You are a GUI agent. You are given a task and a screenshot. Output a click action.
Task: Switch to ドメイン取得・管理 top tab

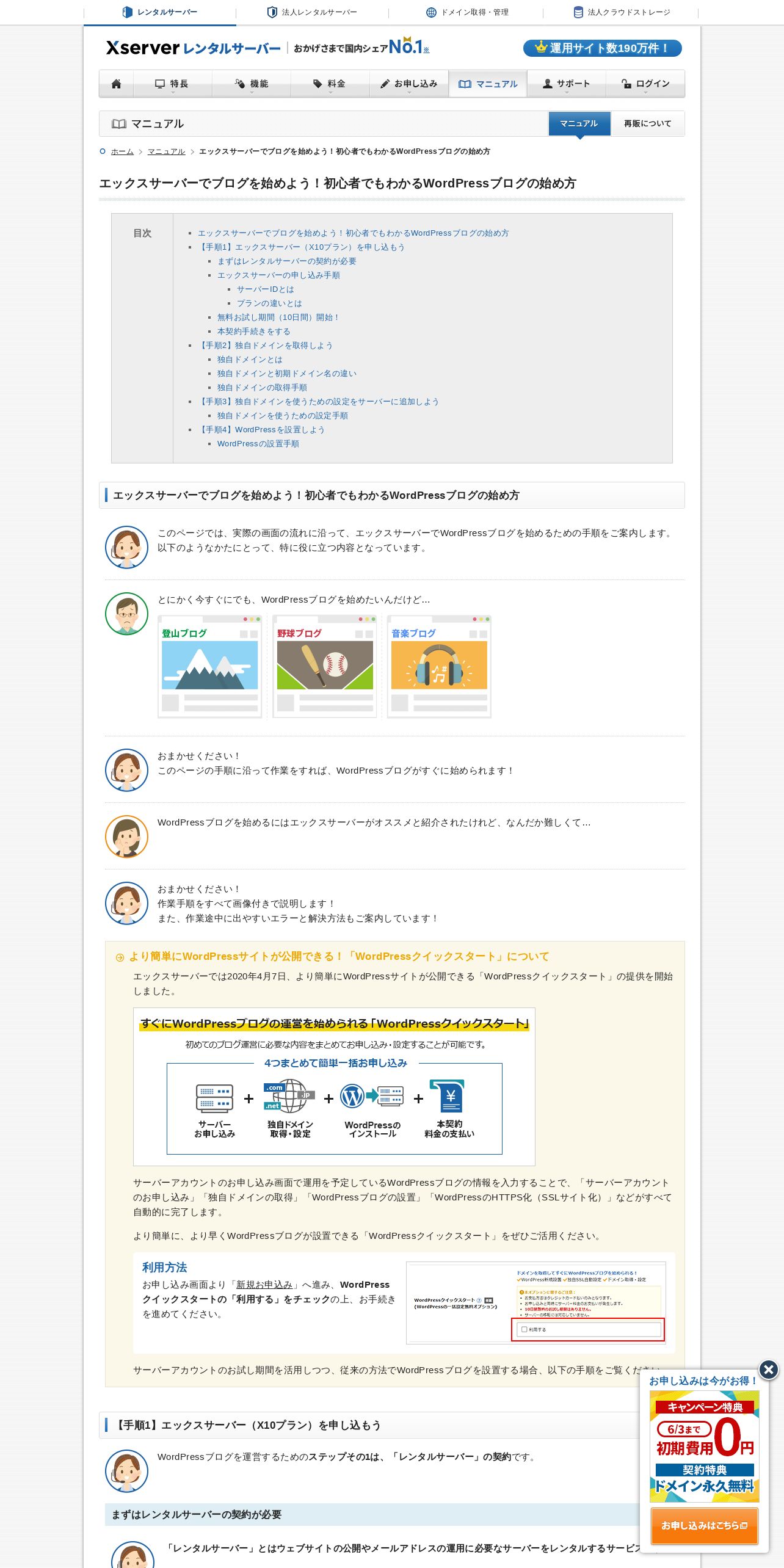467,12
